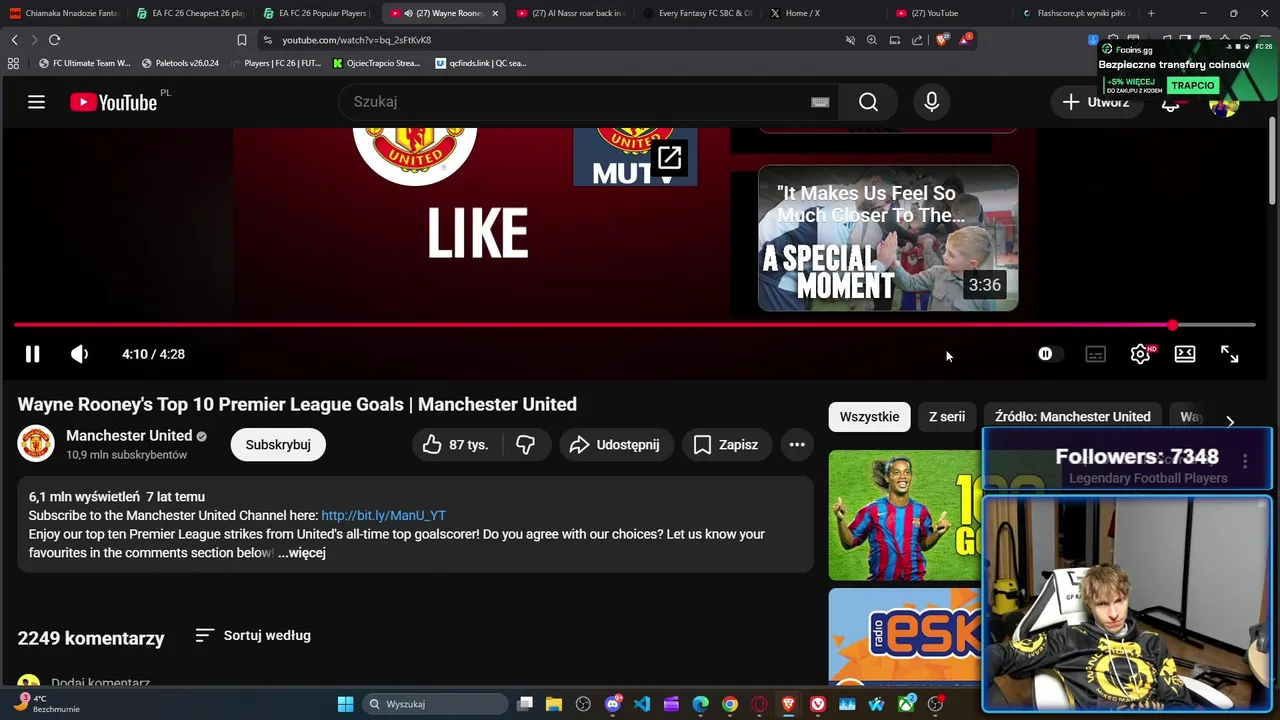
Task: Open Discord from taskbar
Action: click(613, 704)
